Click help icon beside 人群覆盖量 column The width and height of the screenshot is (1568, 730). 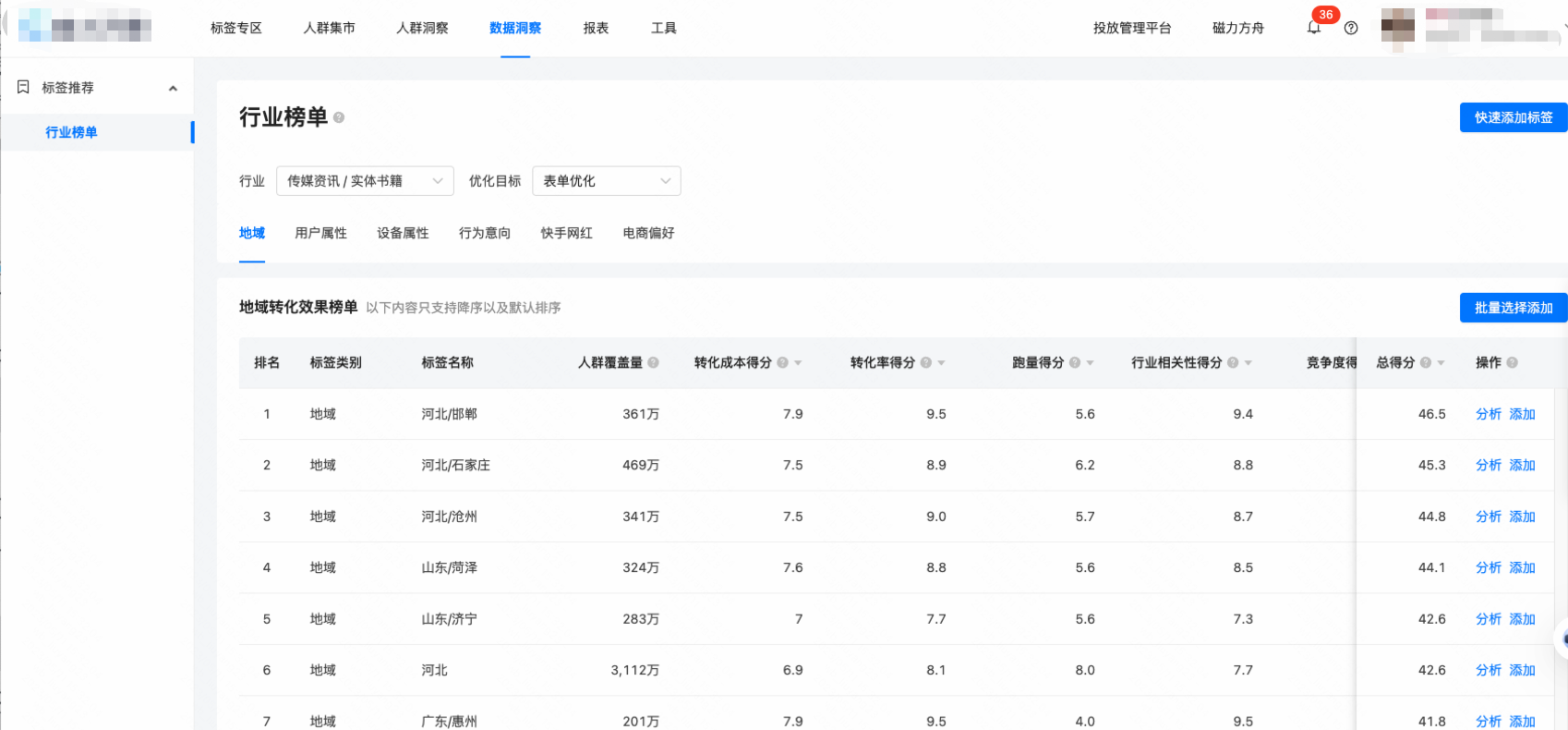click(x=654, y=362)
